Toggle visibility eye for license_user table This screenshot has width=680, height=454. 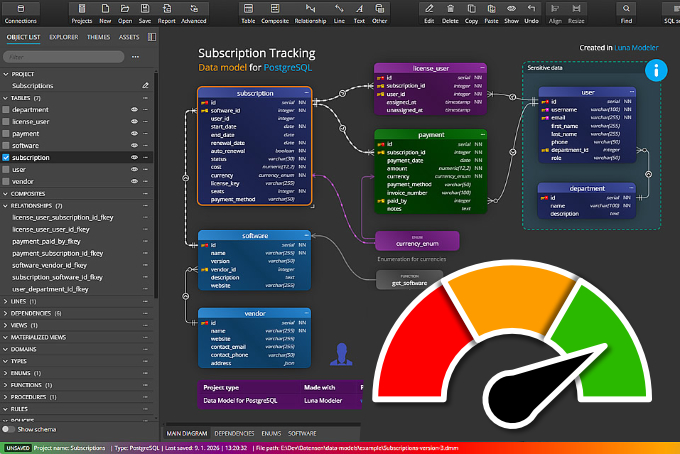134,121
